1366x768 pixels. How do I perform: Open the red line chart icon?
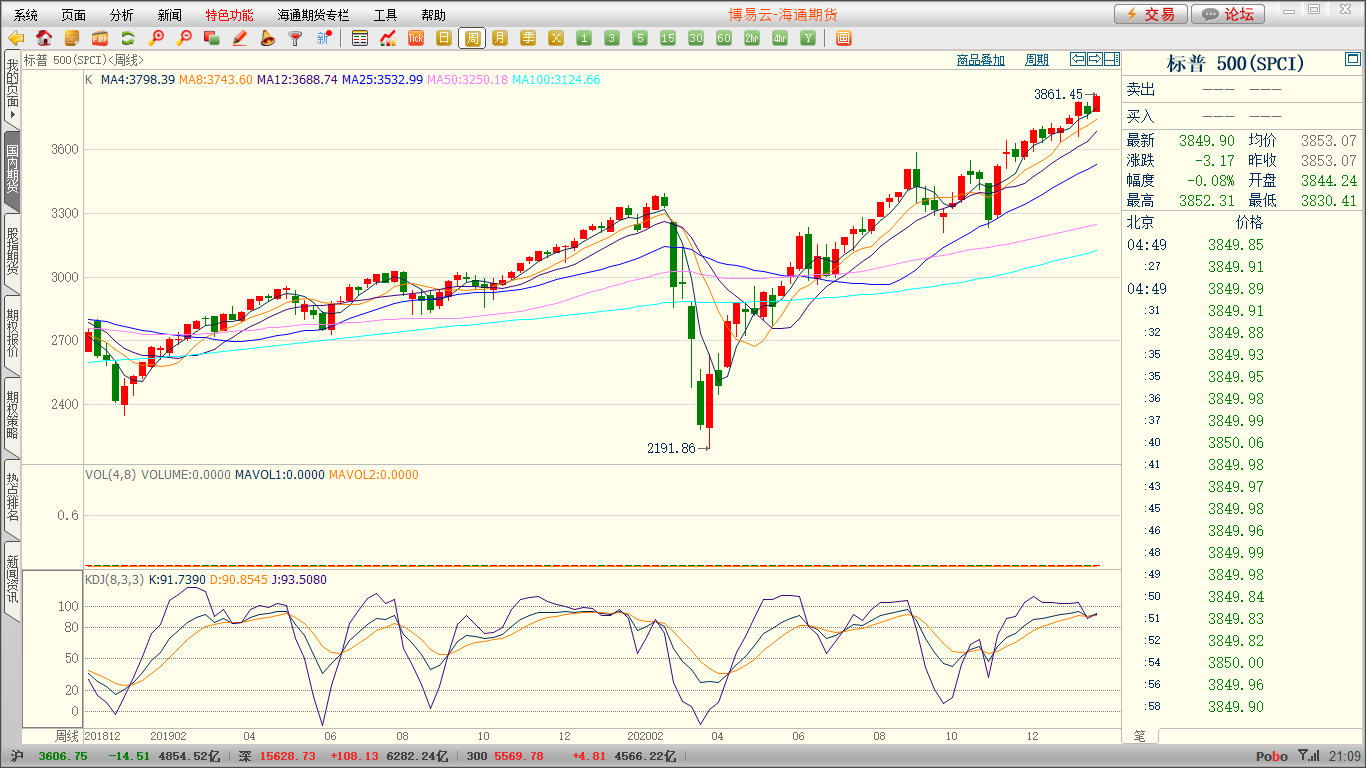(388, 39)
